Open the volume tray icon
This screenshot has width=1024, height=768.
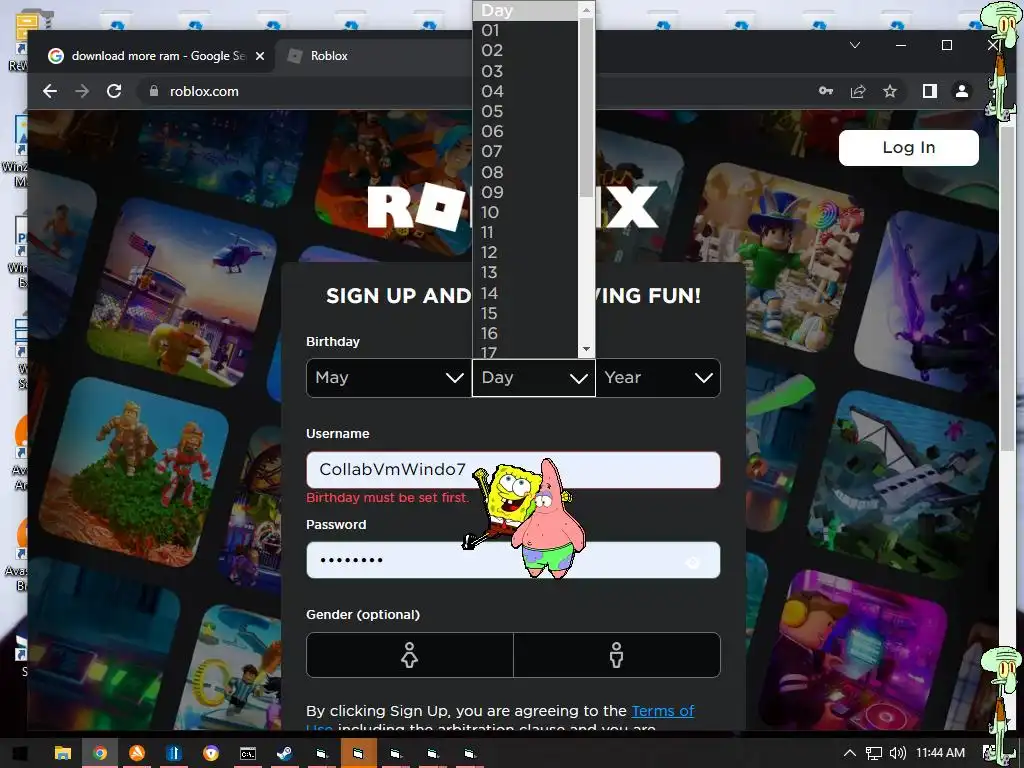897,753
